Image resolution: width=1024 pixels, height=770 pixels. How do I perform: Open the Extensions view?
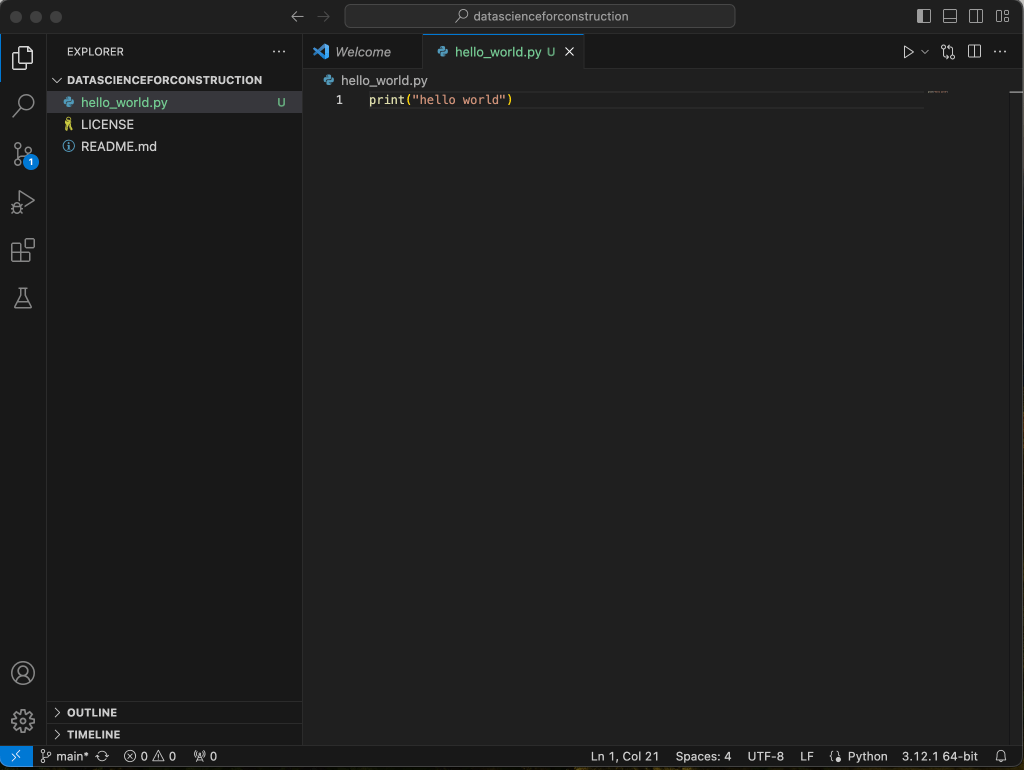coord(23,250)
